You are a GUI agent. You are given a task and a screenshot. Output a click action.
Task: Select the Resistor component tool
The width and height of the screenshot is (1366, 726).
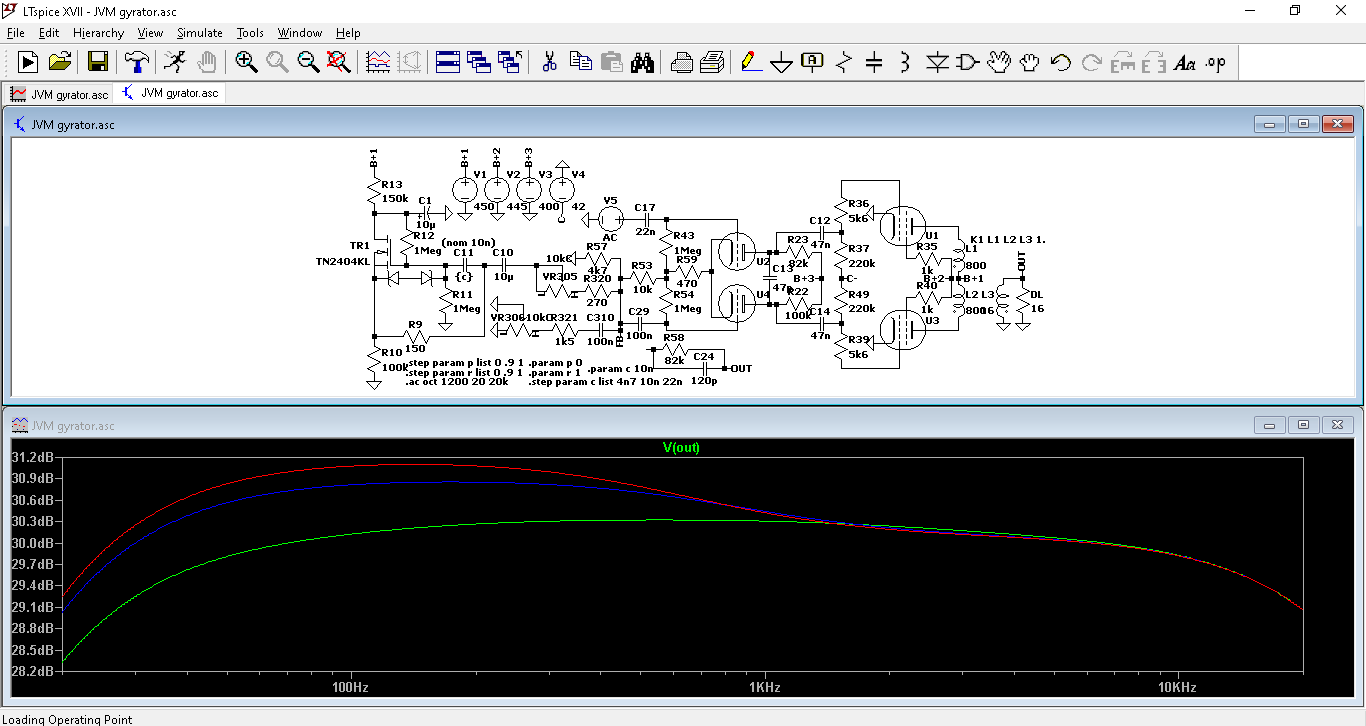coord(843,62)
